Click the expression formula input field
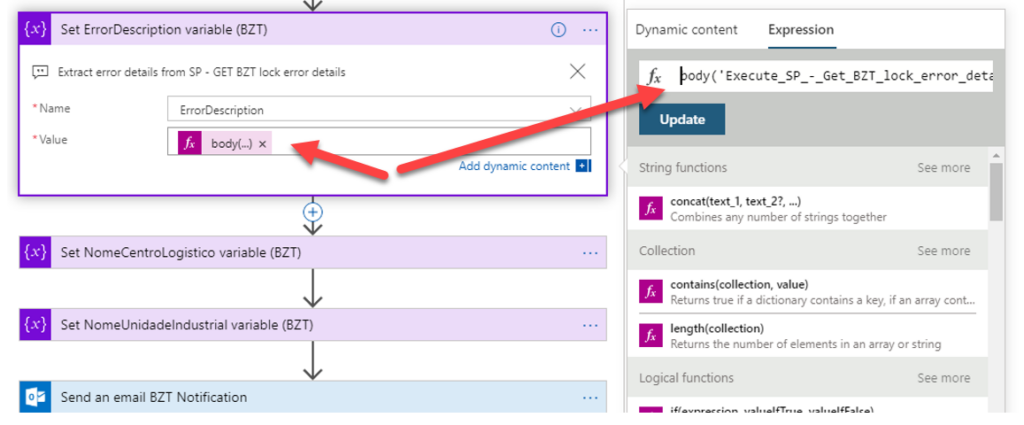Image resolution: width=1024 pixels, height=425 pixels. click(835, 76)
